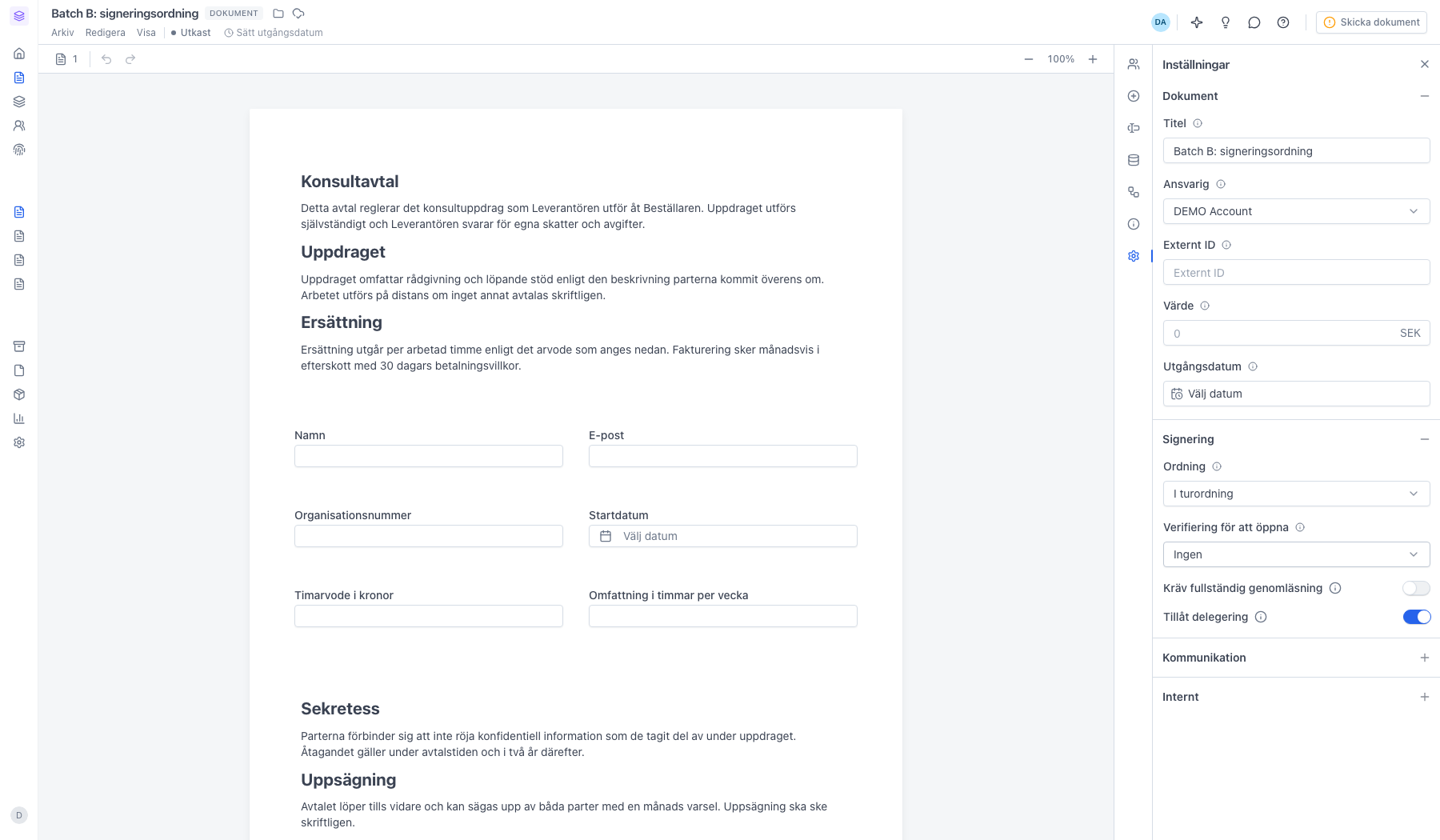This screenshot has width=1440, height=840.
Task: Click the E-post input field
Action: pos(723,456)
